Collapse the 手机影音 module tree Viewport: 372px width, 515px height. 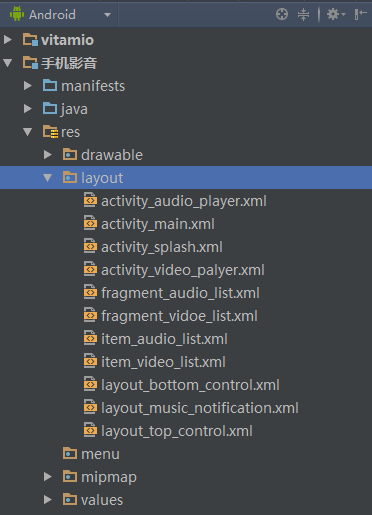(8, 63)
